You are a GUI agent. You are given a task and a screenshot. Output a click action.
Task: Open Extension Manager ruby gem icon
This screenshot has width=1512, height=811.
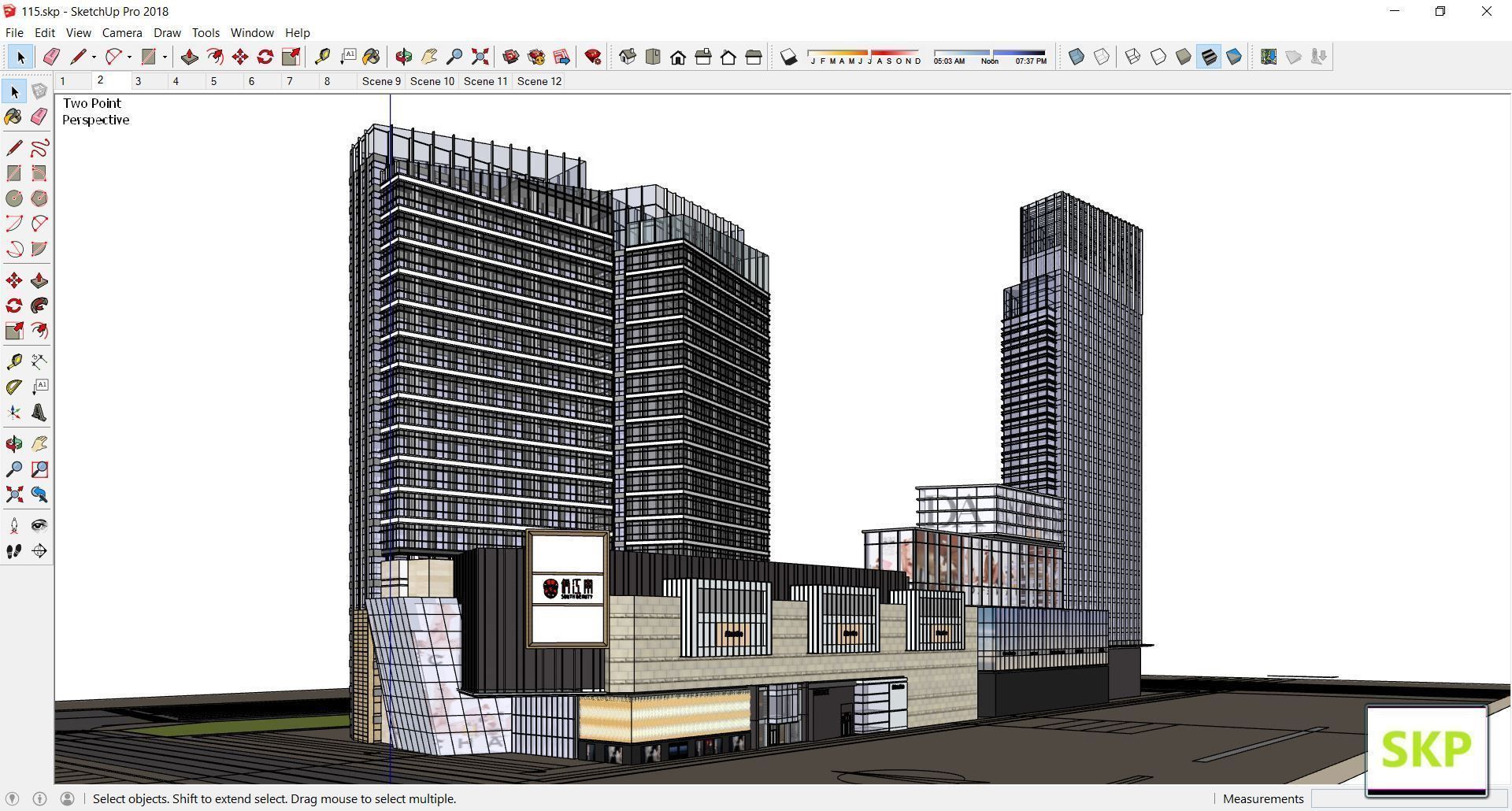pyautogui.click(x=593, y=57)
